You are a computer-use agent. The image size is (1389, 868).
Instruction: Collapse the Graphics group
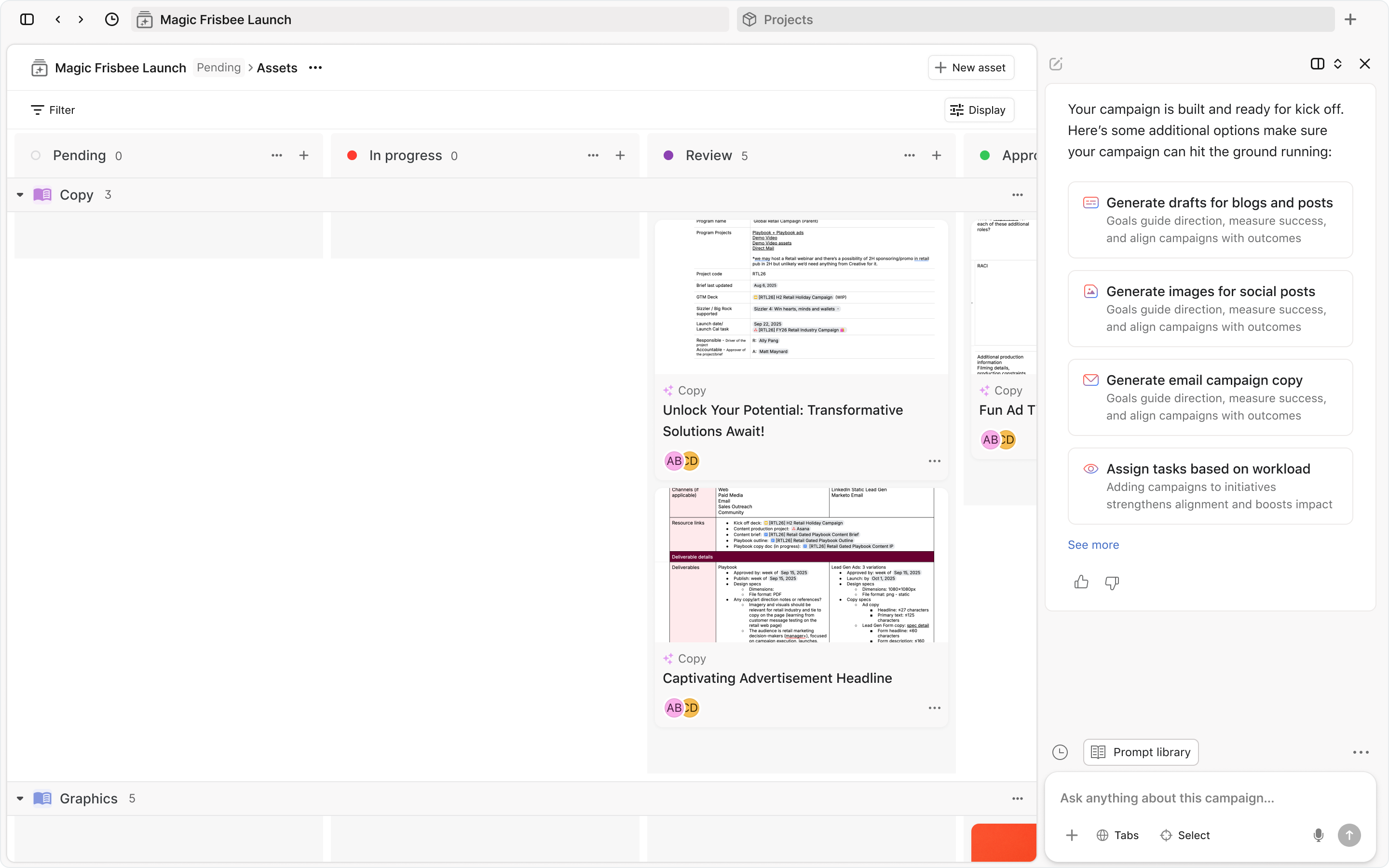20,799
